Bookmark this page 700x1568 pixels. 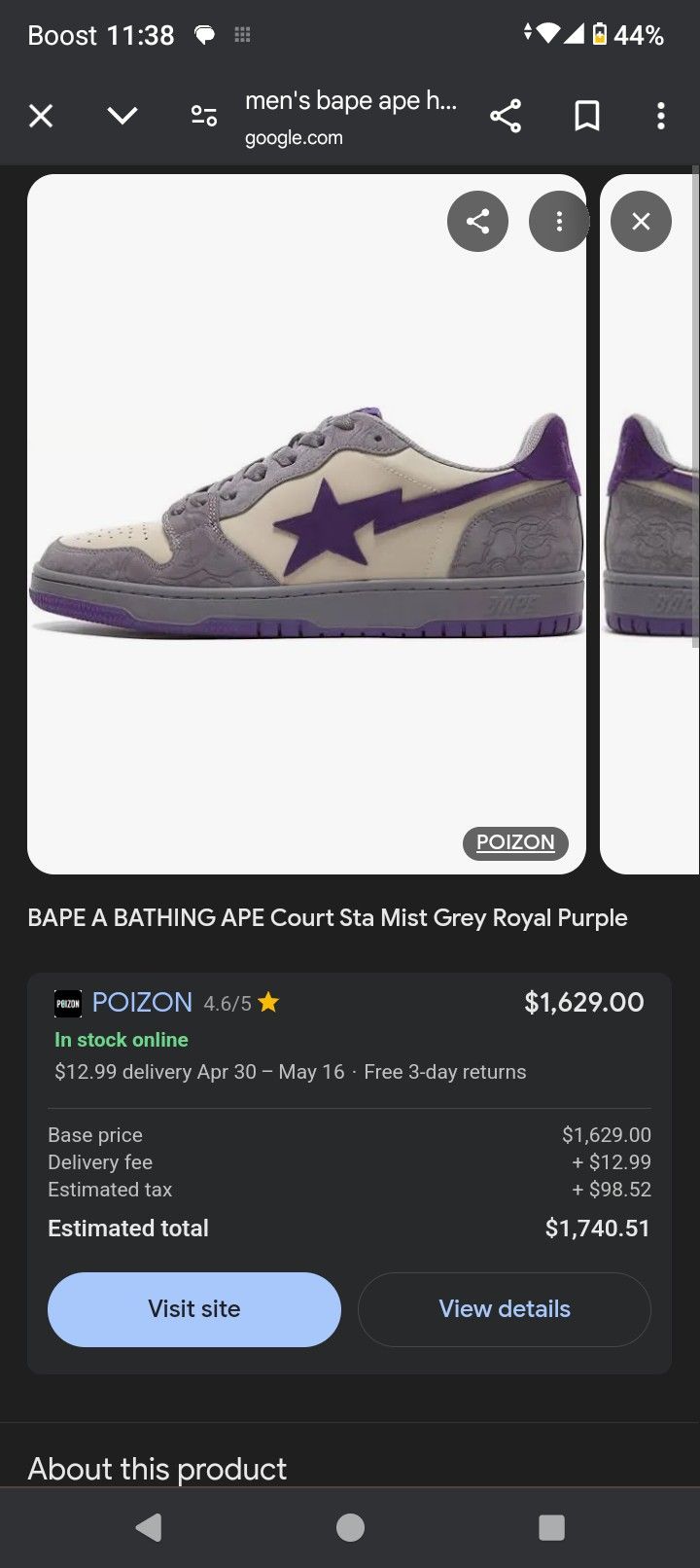click(586, 117)
